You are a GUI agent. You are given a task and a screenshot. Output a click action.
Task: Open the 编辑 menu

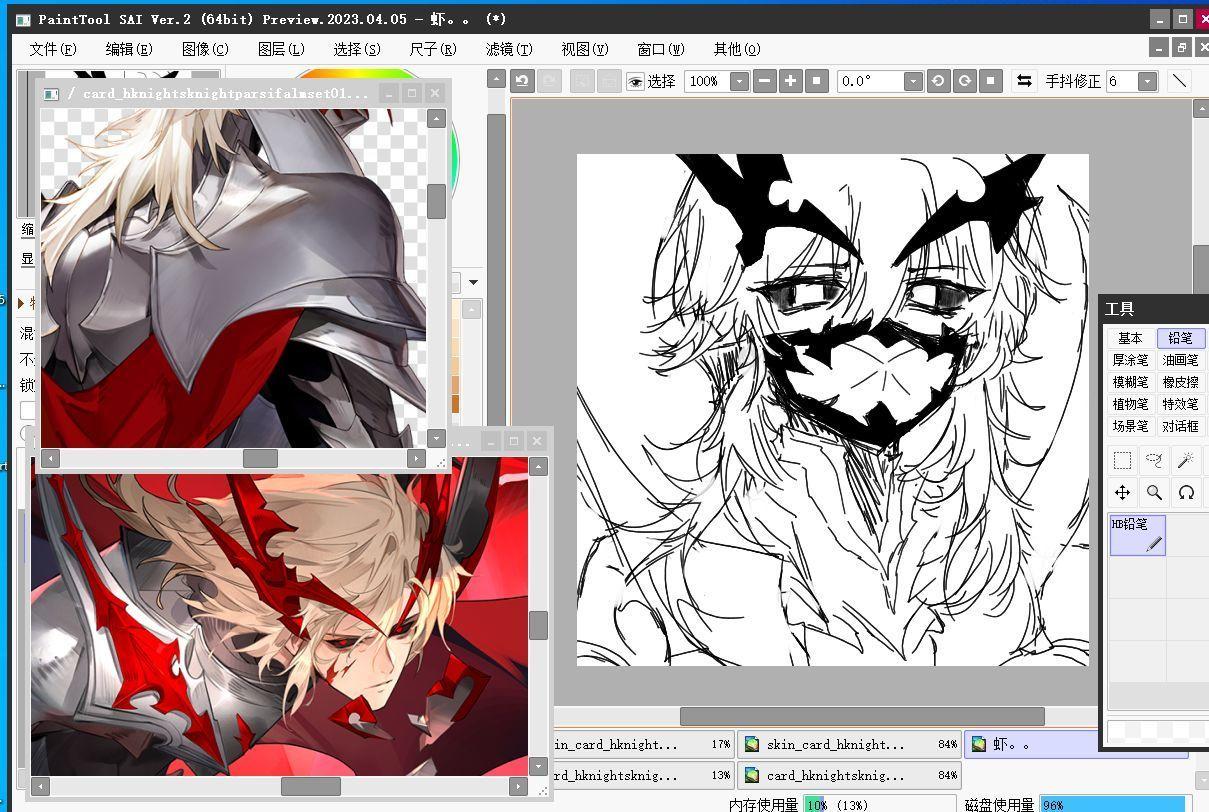(x=129, y=49)
